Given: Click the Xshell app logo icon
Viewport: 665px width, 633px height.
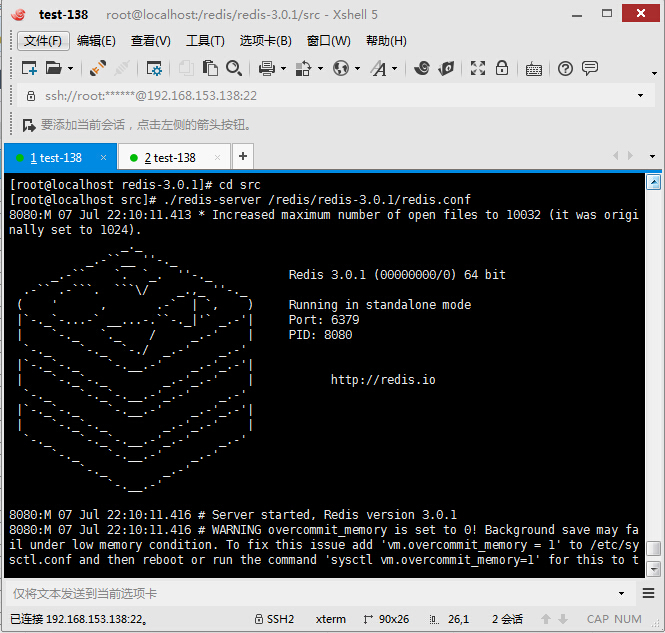Looking at the screenshot, I should [19, 14].
